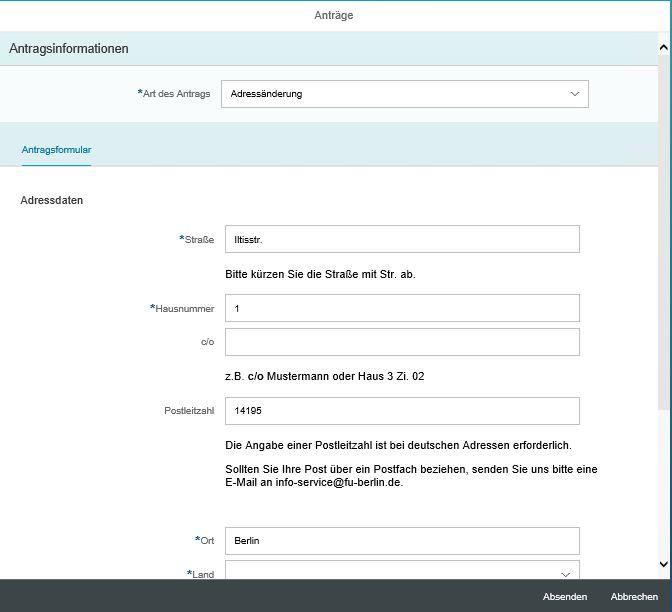Click the Absenden button
The image size is (672, 612).
point(564,596)
